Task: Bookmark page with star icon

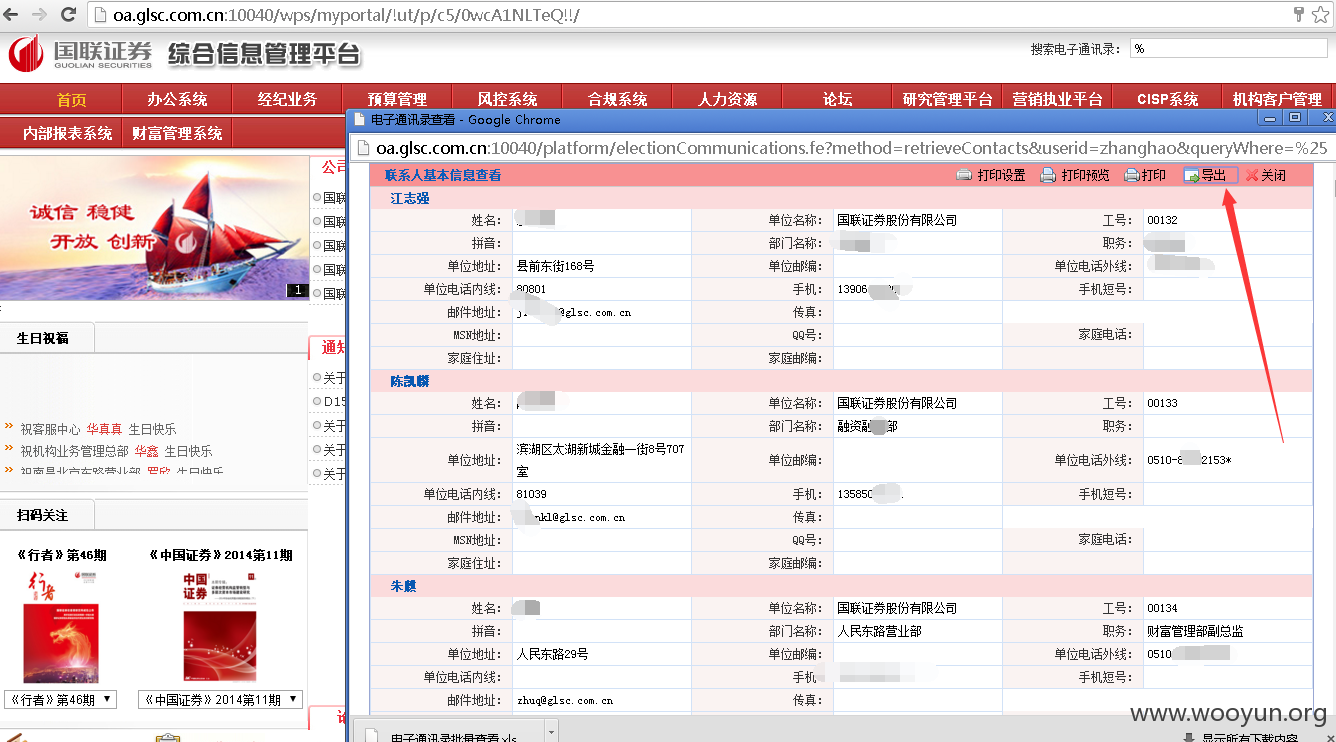Action: pyautogui.click(x=1321, y=15)
